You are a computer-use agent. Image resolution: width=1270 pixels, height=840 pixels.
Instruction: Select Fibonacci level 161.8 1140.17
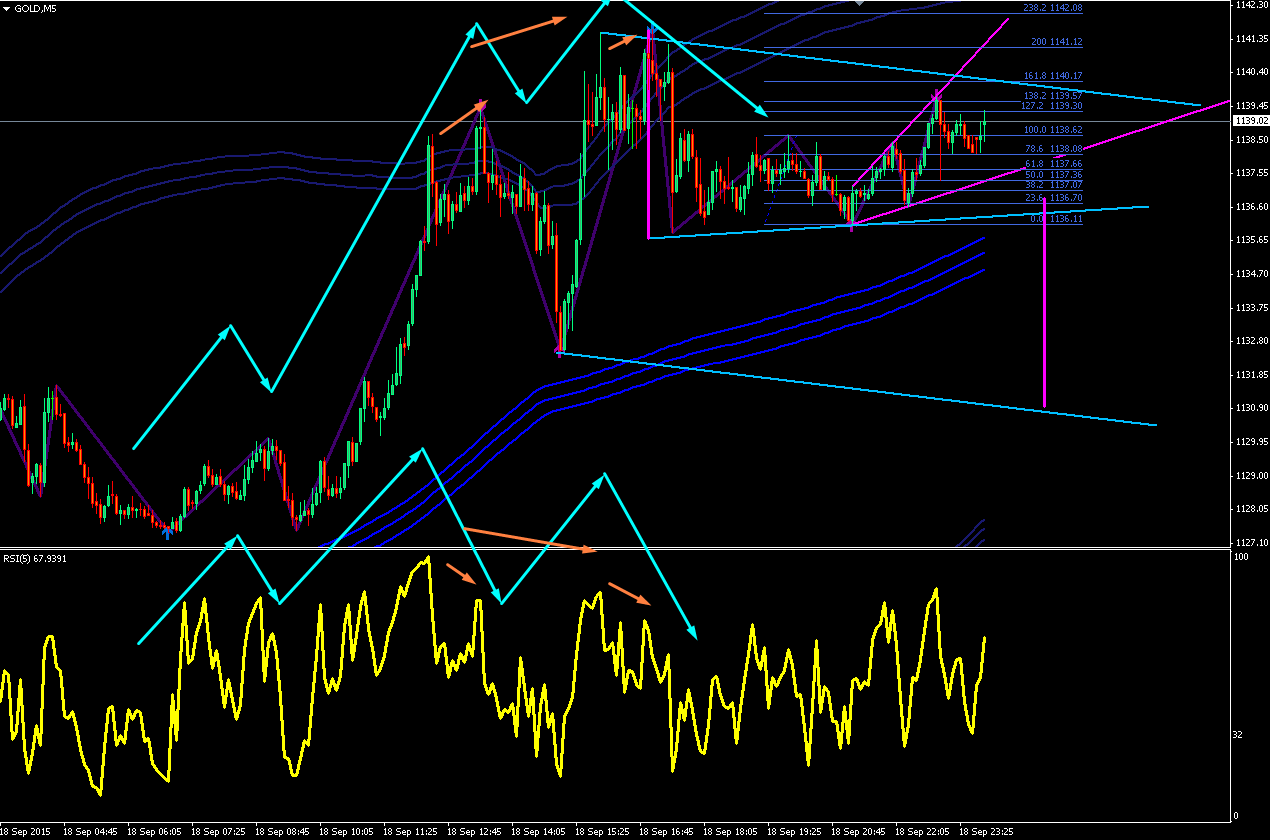(x=1053, y=76)
